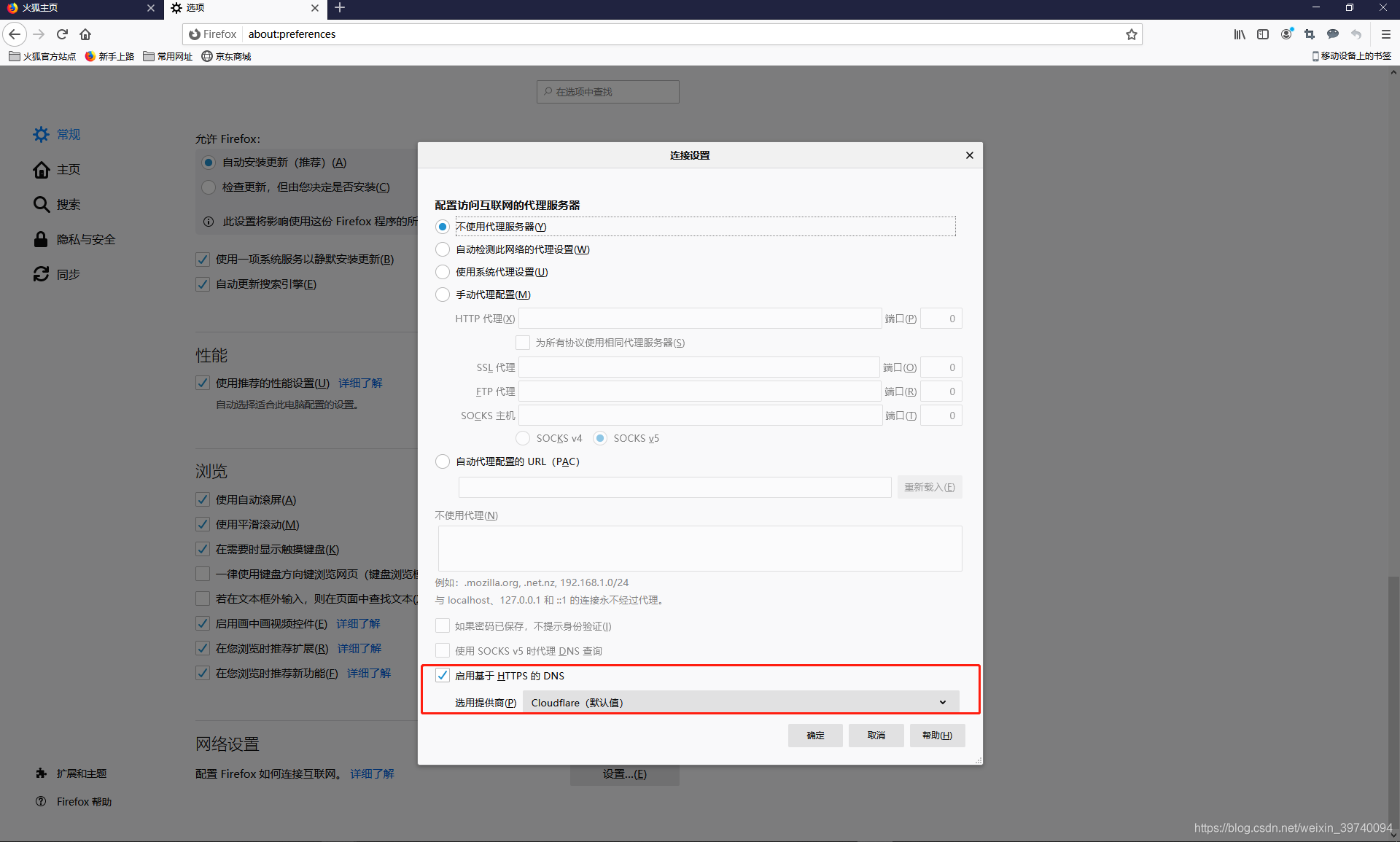The height and width of the screenshot is (842, 1400).
Task: Open the Firefox account icon
Action: click(1286, 34)
